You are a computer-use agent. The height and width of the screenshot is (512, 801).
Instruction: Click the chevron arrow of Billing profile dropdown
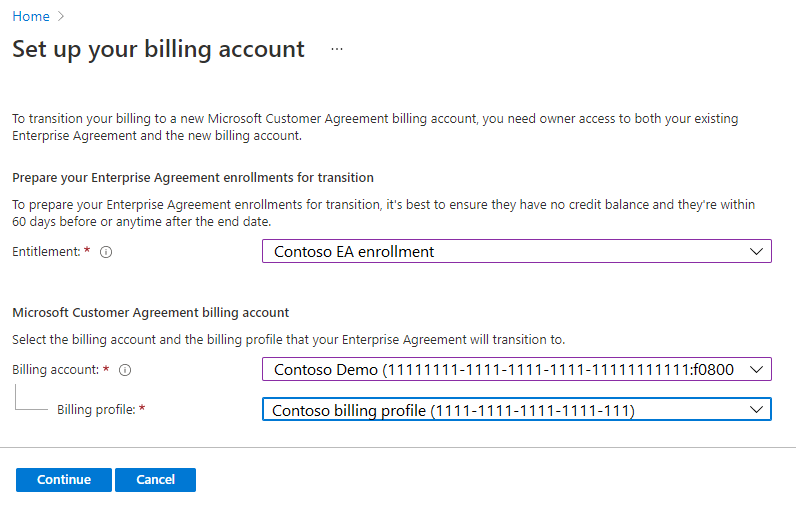[757, 410]
